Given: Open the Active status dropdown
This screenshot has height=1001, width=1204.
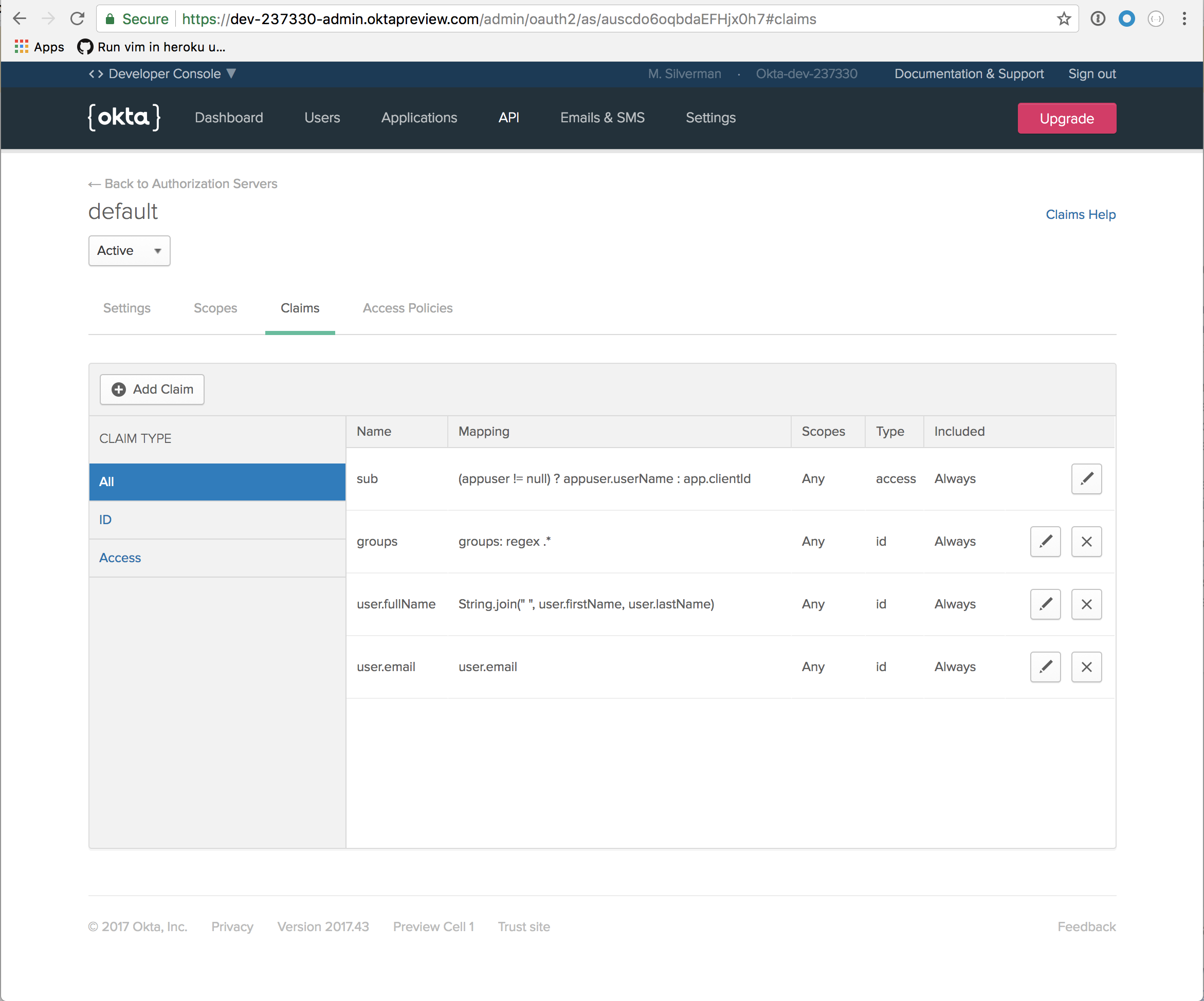Looking at the screenshot, I should point(129,250).
